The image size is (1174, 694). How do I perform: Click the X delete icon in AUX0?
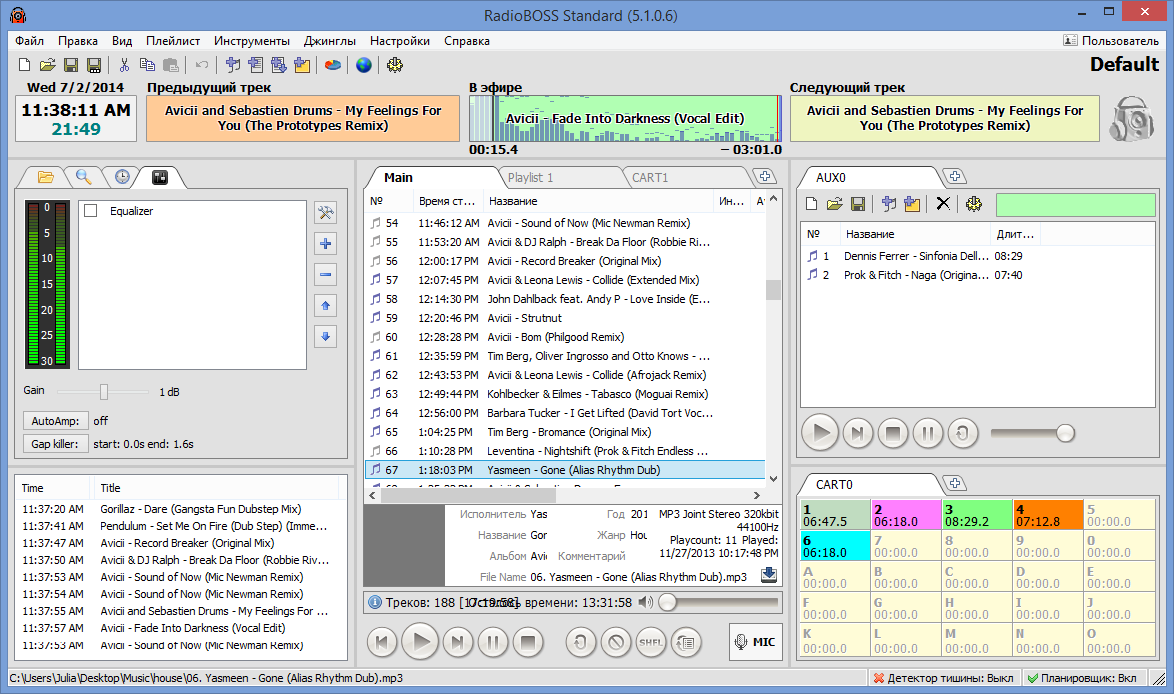point(943,204)
